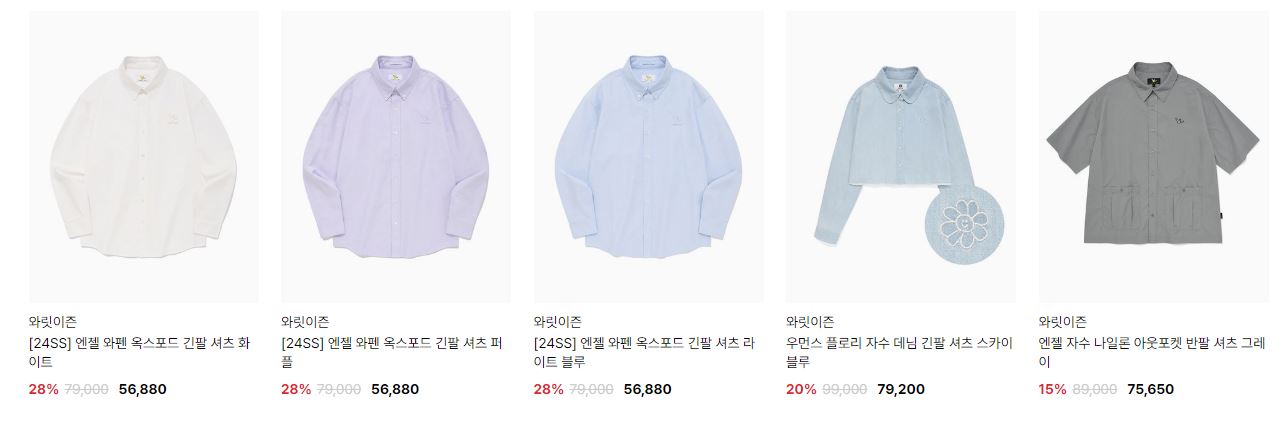Click 와릿이즌 brand above grey shirt title
Screen dimensions: 1282x440
(1063, 322)
